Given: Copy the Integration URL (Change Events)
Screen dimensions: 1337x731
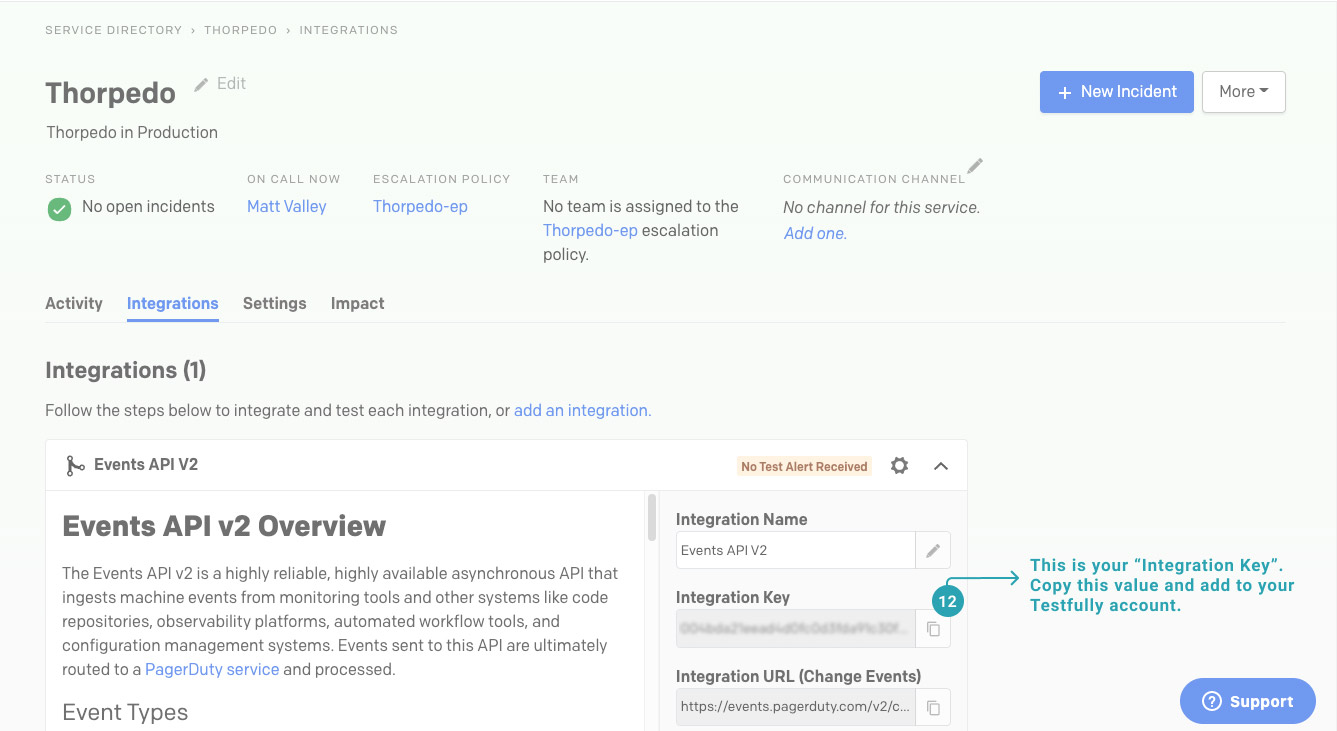Looking at the screenshot, I should pos(933,707).
